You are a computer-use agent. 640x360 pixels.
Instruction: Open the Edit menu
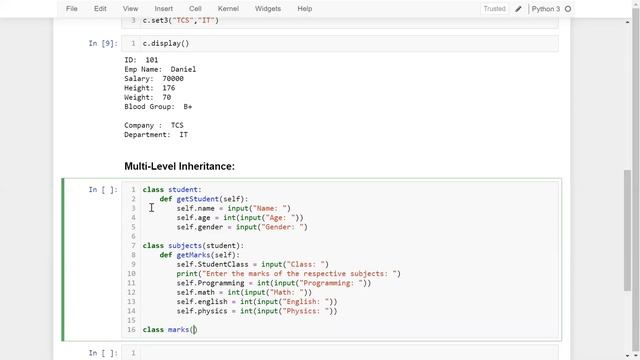100,9
